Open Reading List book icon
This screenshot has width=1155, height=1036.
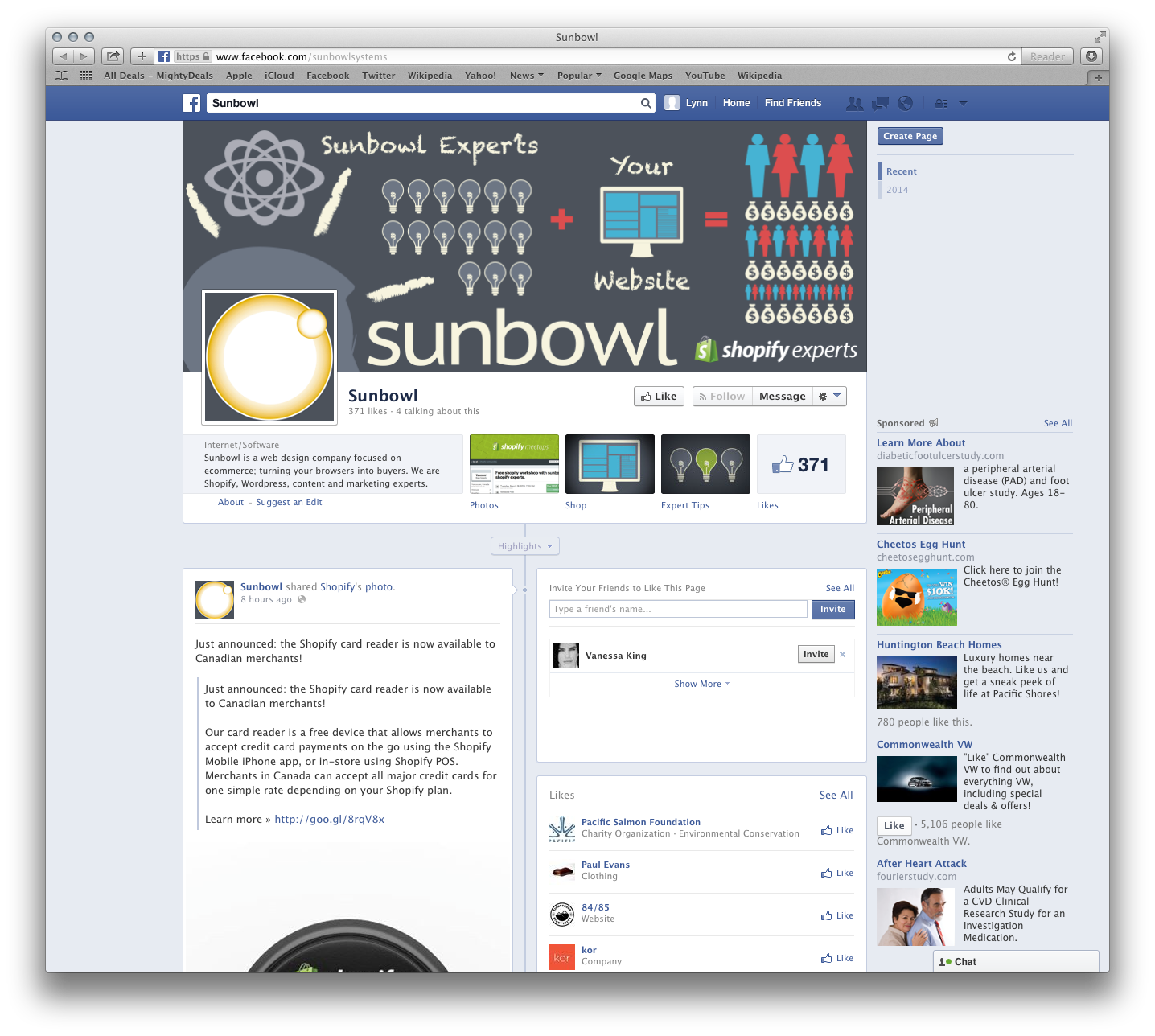tap(61, 76)
